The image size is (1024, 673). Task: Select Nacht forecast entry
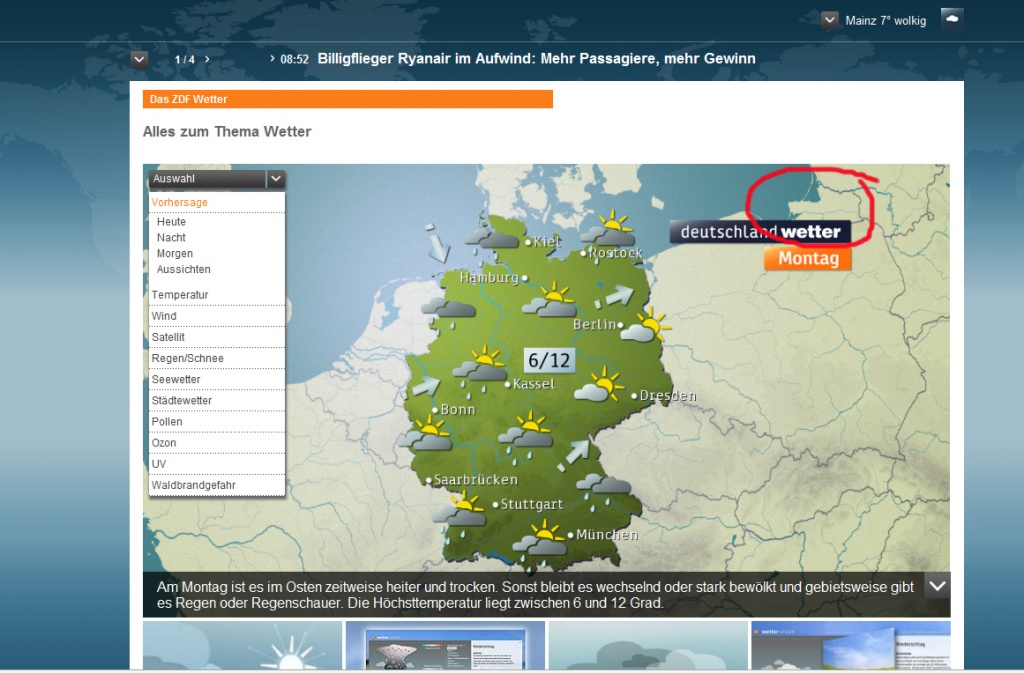171,238
